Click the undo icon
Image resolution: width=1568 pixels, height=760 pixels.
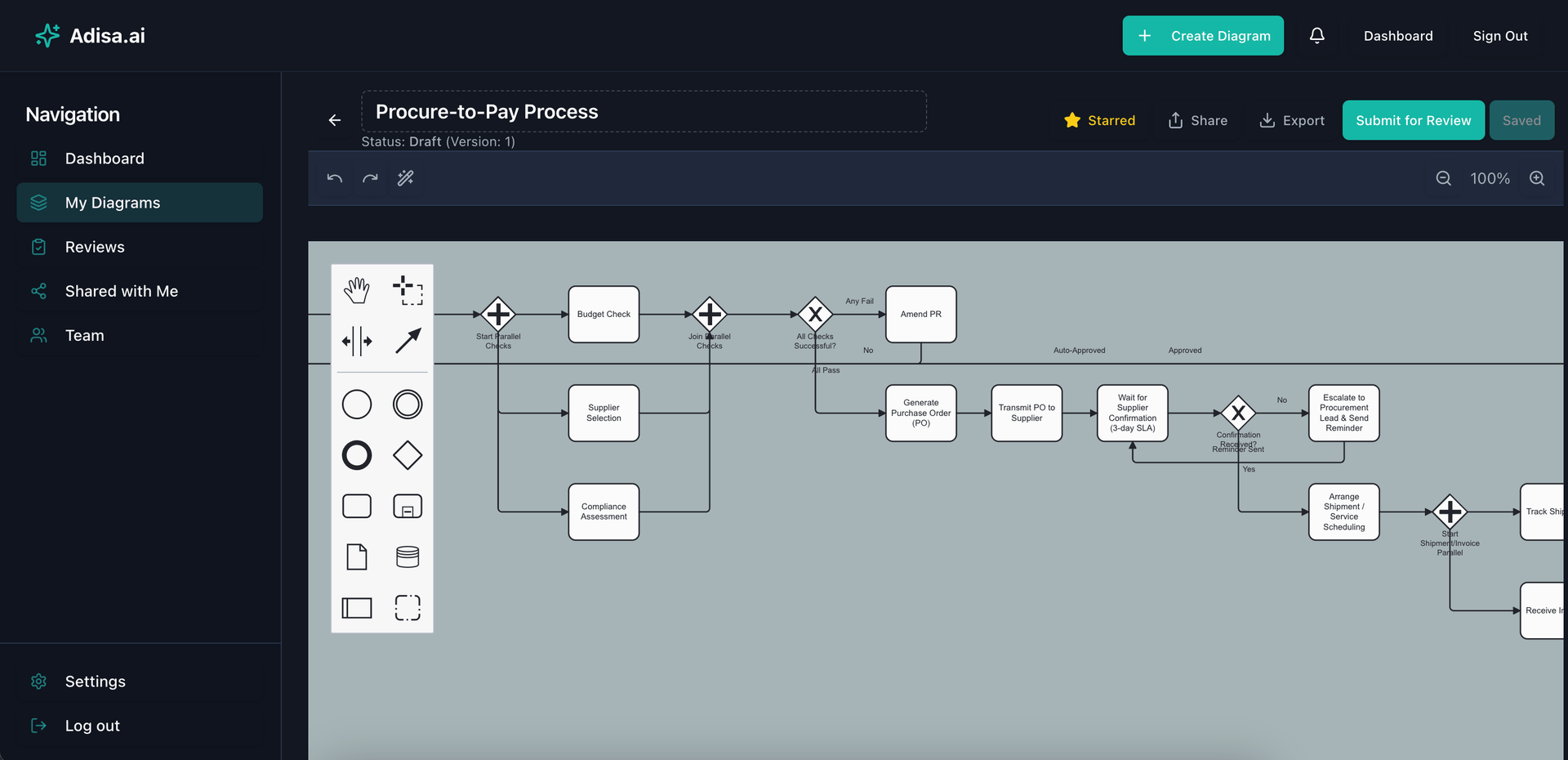pos(335,178)
